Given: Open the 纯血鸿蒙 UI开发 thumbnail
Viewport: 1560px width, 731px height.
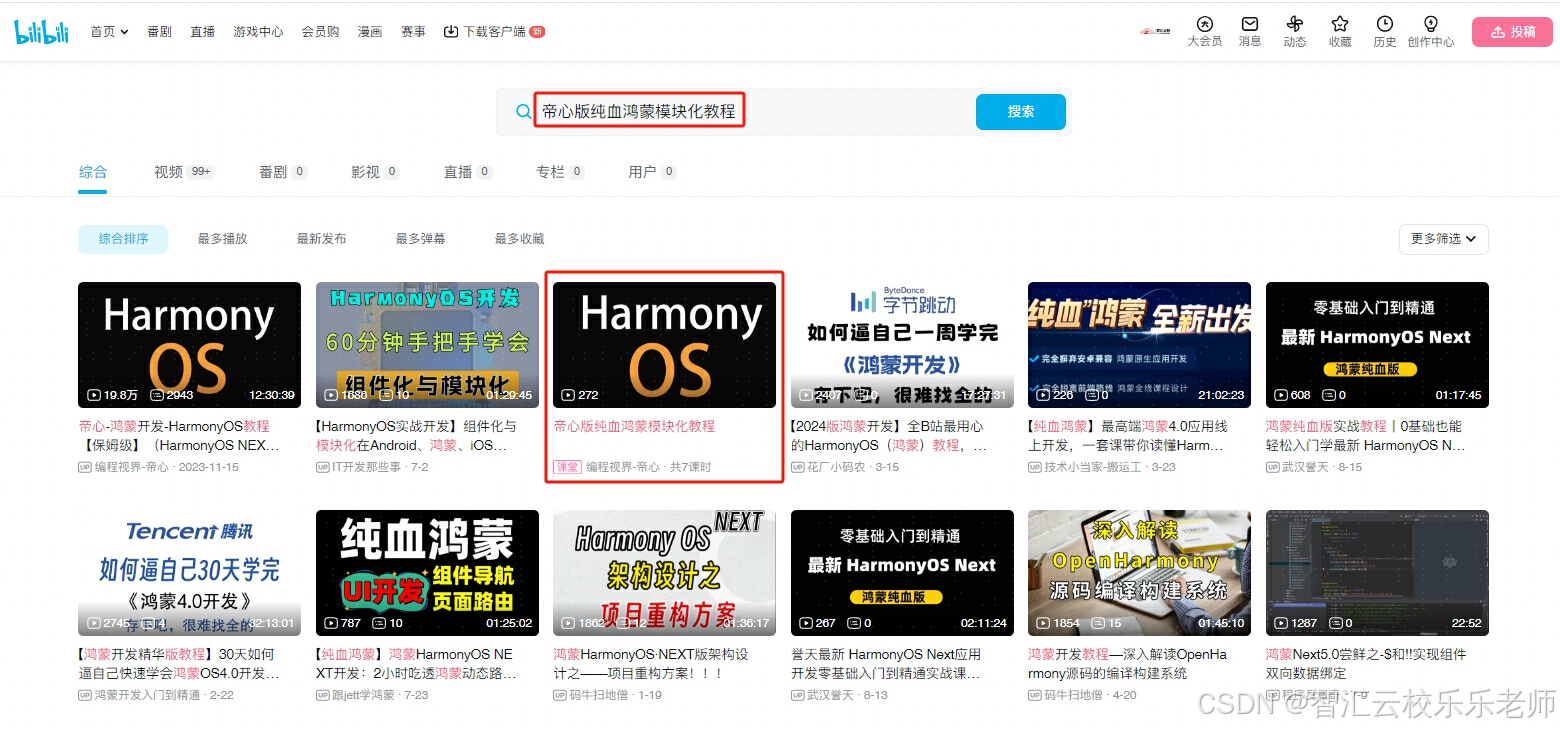Looking at the screenshot, I should pos(427,573).
